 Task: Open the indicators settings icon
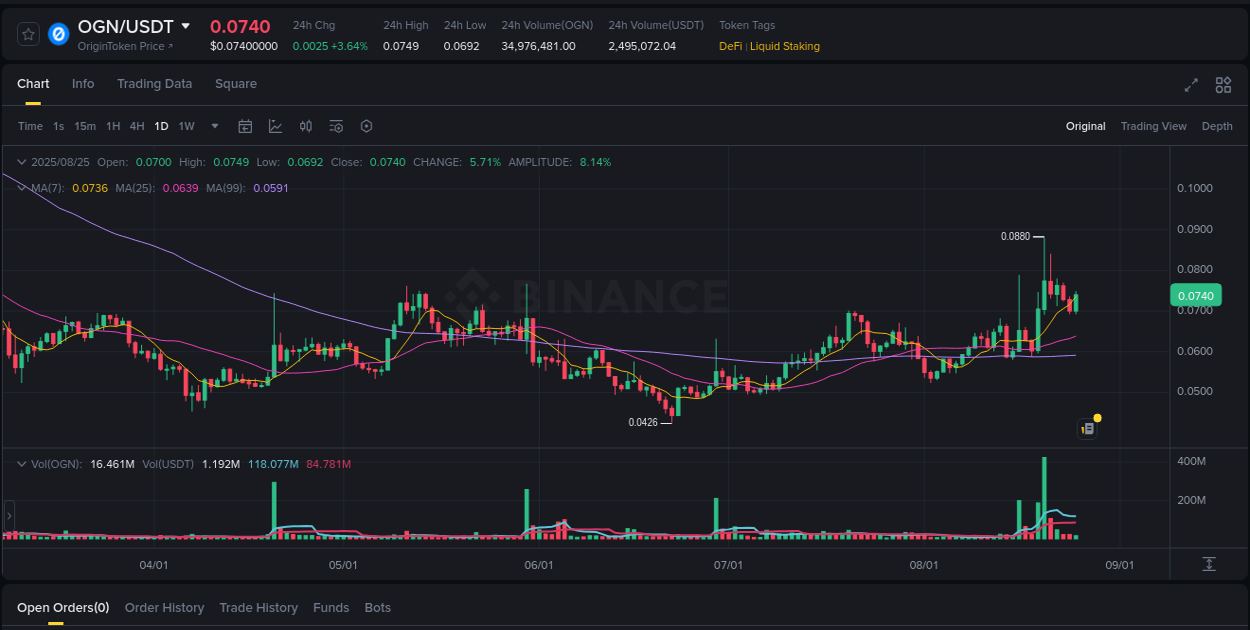click(336, 126)
